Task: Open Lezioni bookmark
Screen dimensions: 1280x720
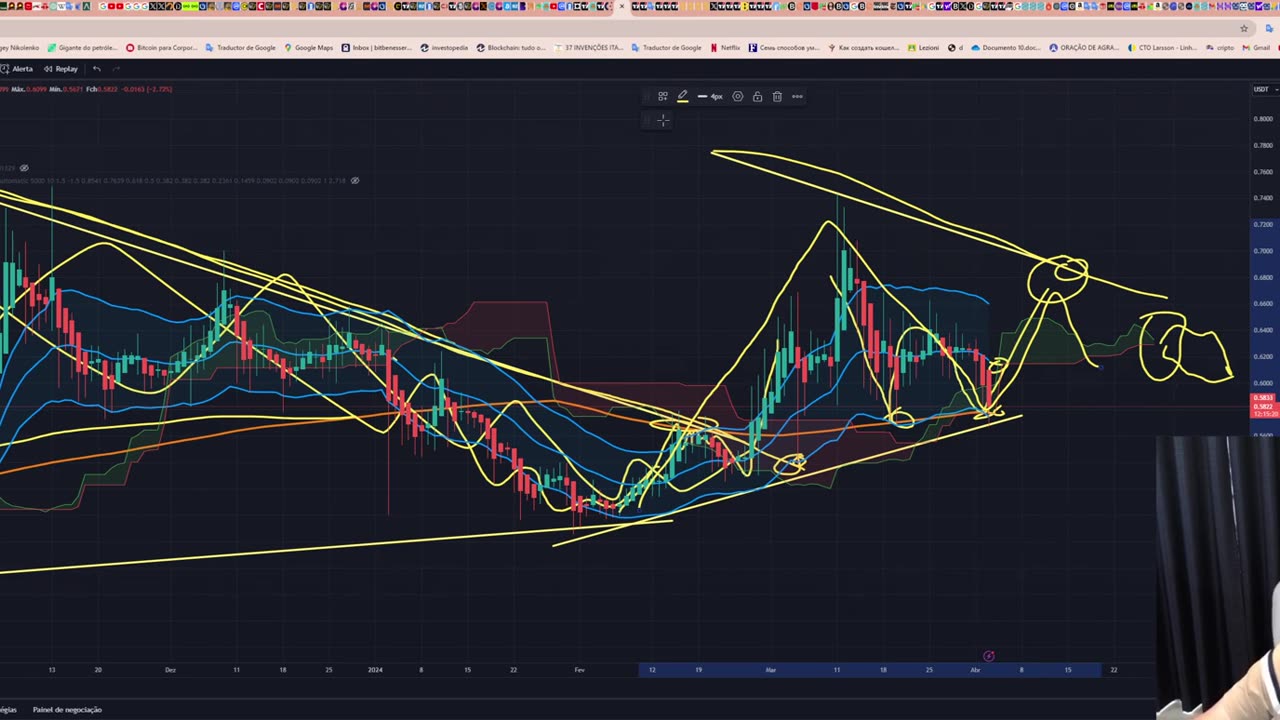Action: pyautogui.click(x=925, y=48)
